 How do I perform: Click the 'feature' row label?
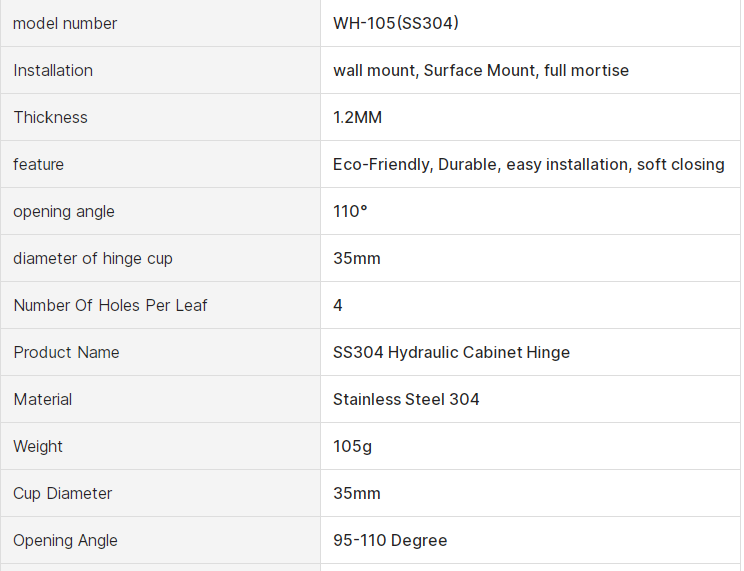pos(38,164)
